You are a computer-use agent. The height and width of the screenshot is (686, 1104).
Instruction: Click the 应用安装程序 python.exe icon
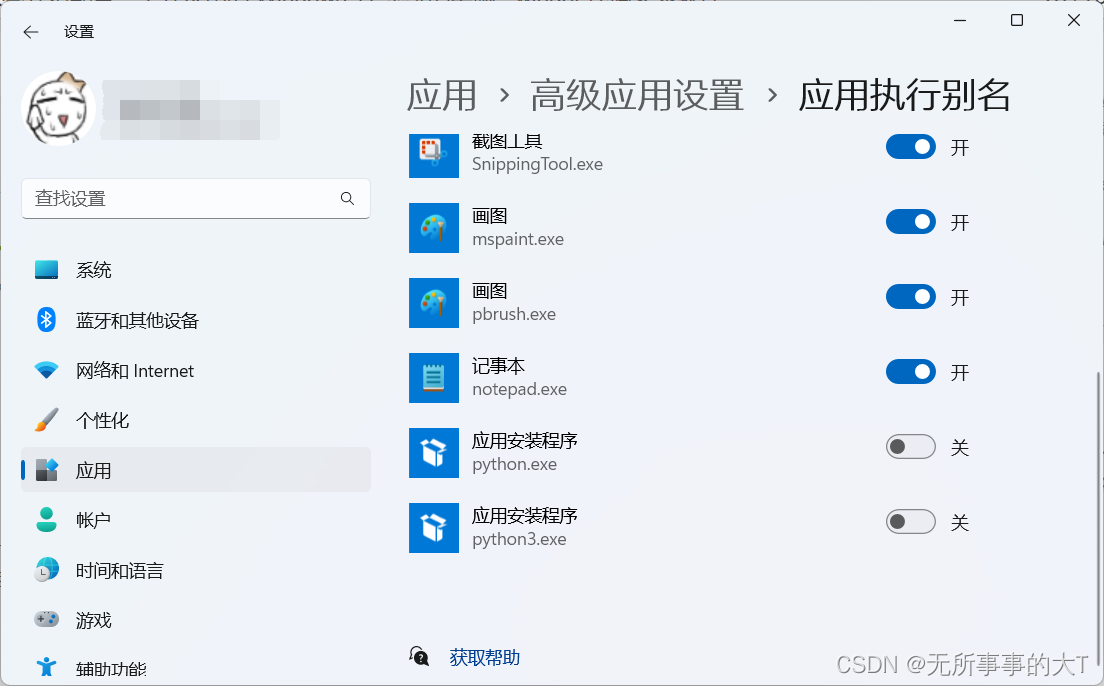tap(433, 453)
